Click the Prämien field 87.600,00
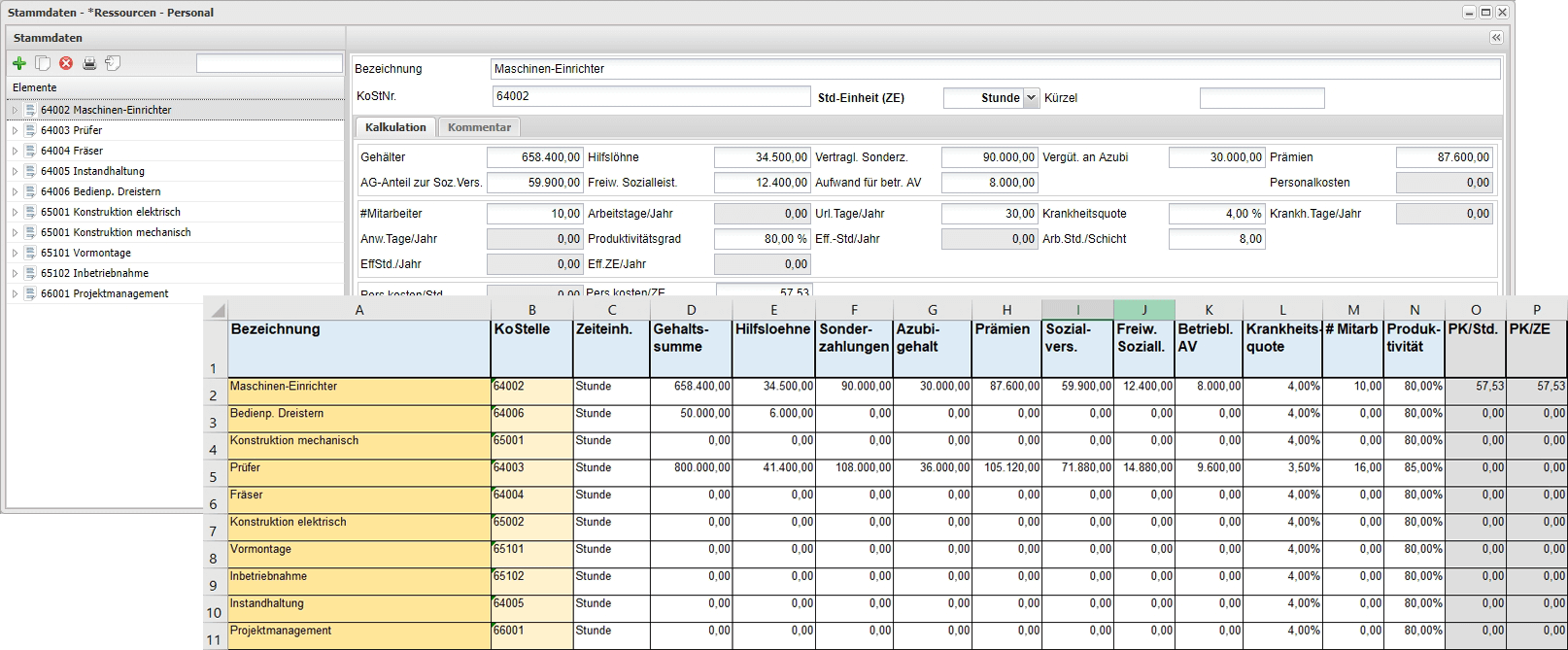Viewport: 1568px width, 650px height. [x=1444, y=156]
